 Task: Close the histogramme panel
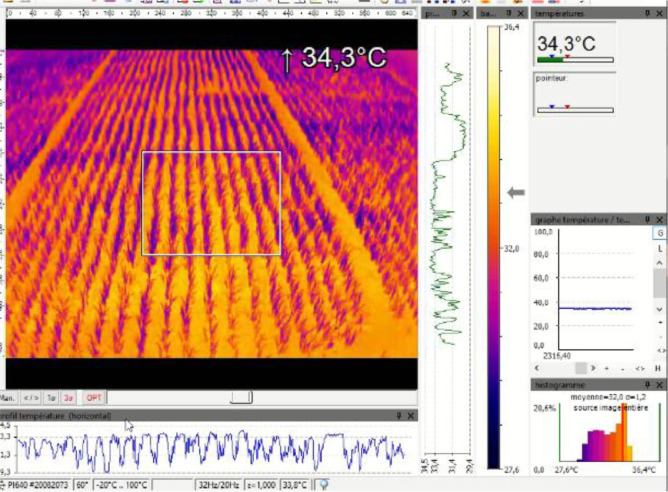point(659,385)
